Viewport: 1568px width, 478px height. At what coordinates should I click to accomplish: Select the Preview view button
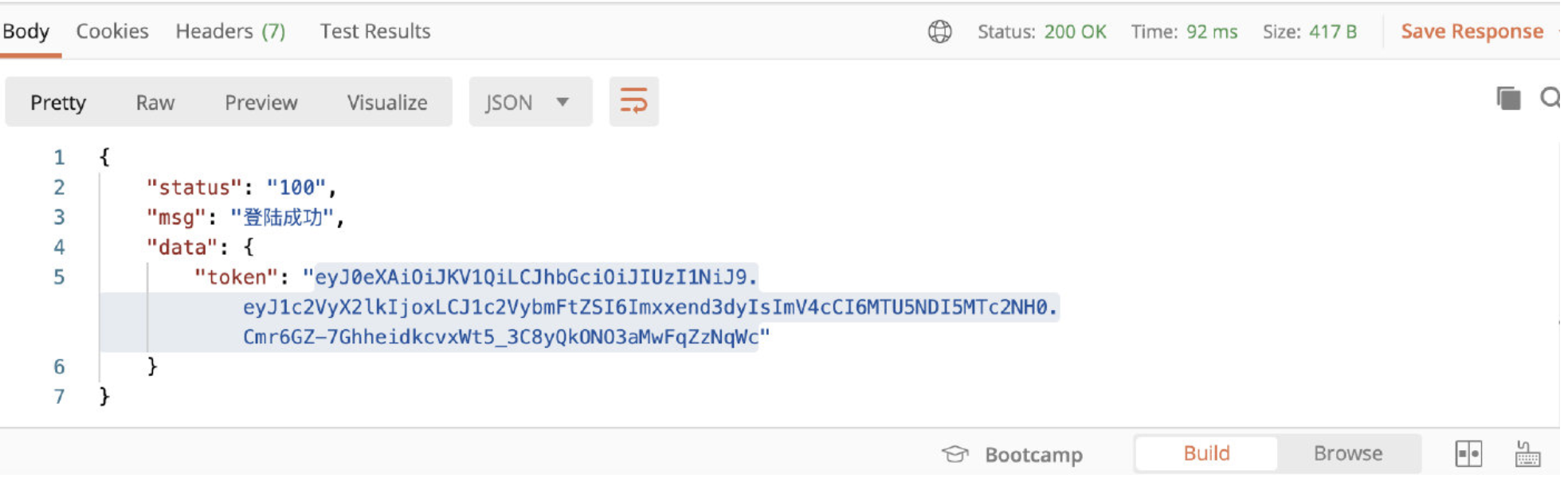[x=261, y=103]
